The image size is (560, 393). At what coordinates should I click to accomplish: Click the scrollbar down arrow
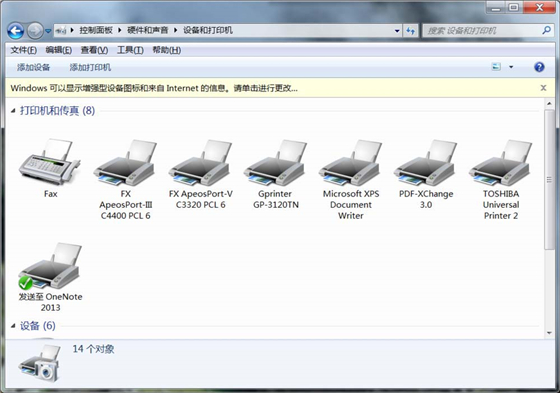[x=549, y=333]
